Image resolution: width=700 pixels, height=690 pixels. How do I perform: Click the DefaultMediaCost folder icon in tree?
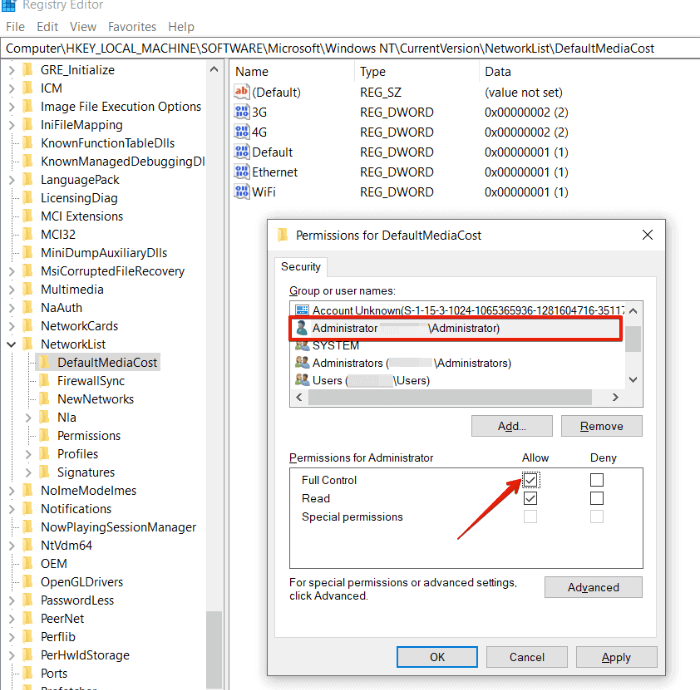point(44,362)
